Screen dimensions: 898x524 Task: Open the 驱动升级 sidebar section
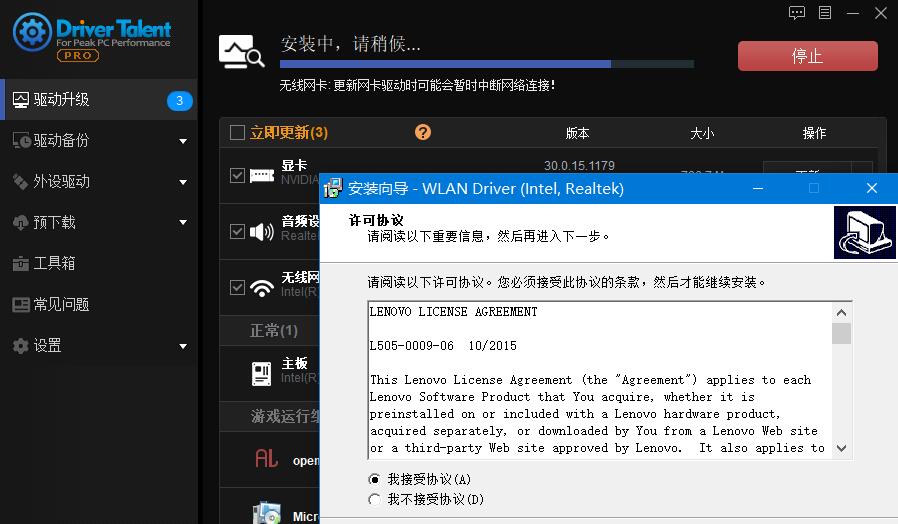pos(100,100)
